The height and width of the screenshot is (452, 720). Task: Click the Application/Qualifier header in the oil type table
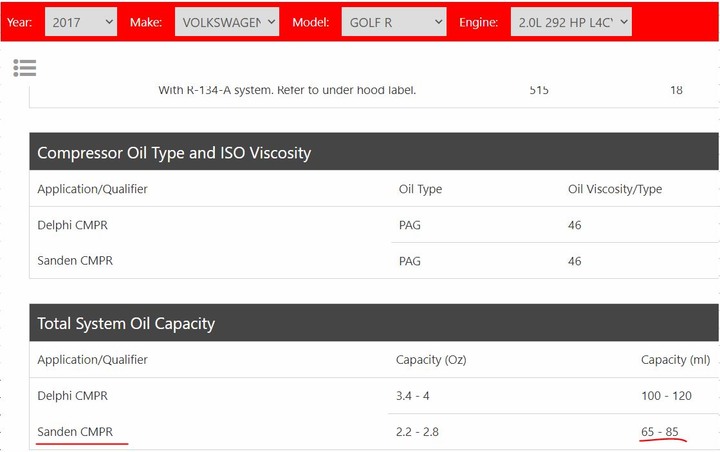point(92,189)
